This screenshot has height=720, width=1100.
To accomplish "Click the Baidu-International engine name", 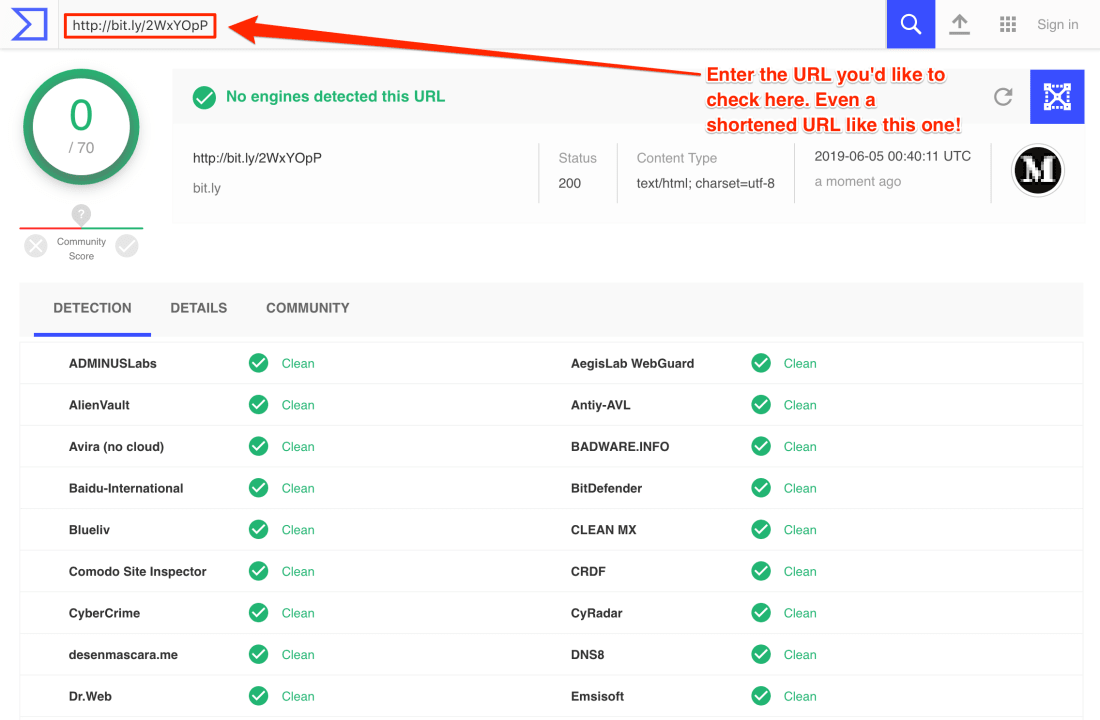I will (x=126, y=488).
